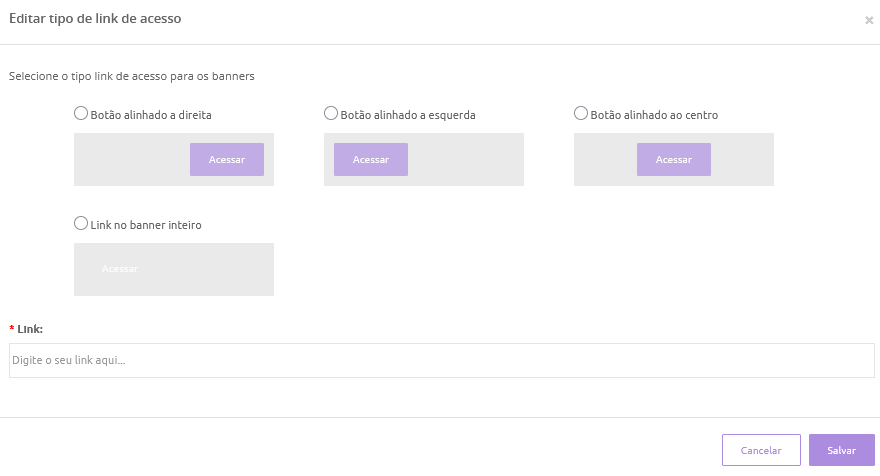This screenshot has height=476, width=880.
Task: Click the Acessar button in the right-aligned preview
Action: (227, 160)
